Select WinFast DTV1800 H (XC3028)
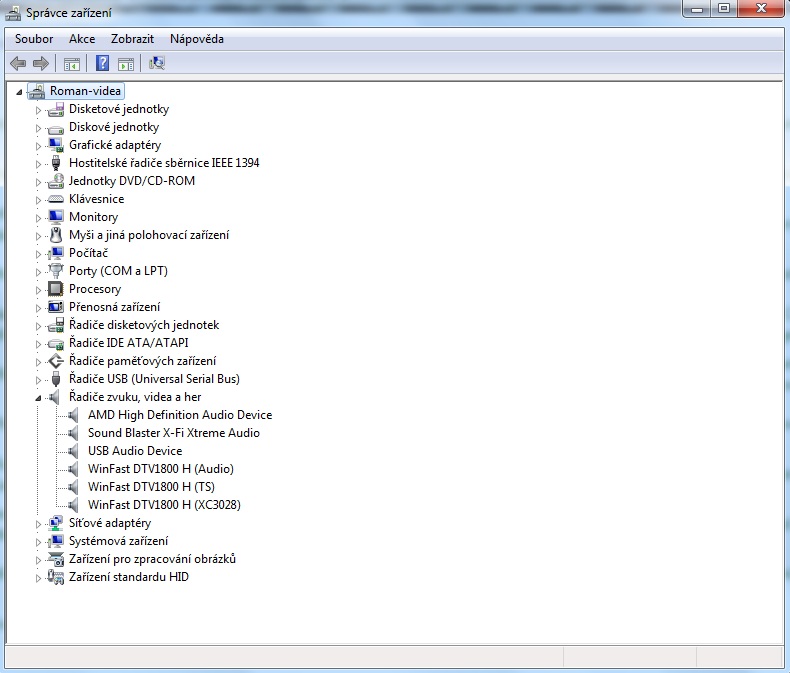Image resolution: width=790 pixels, height=673 pixels. 164,505
